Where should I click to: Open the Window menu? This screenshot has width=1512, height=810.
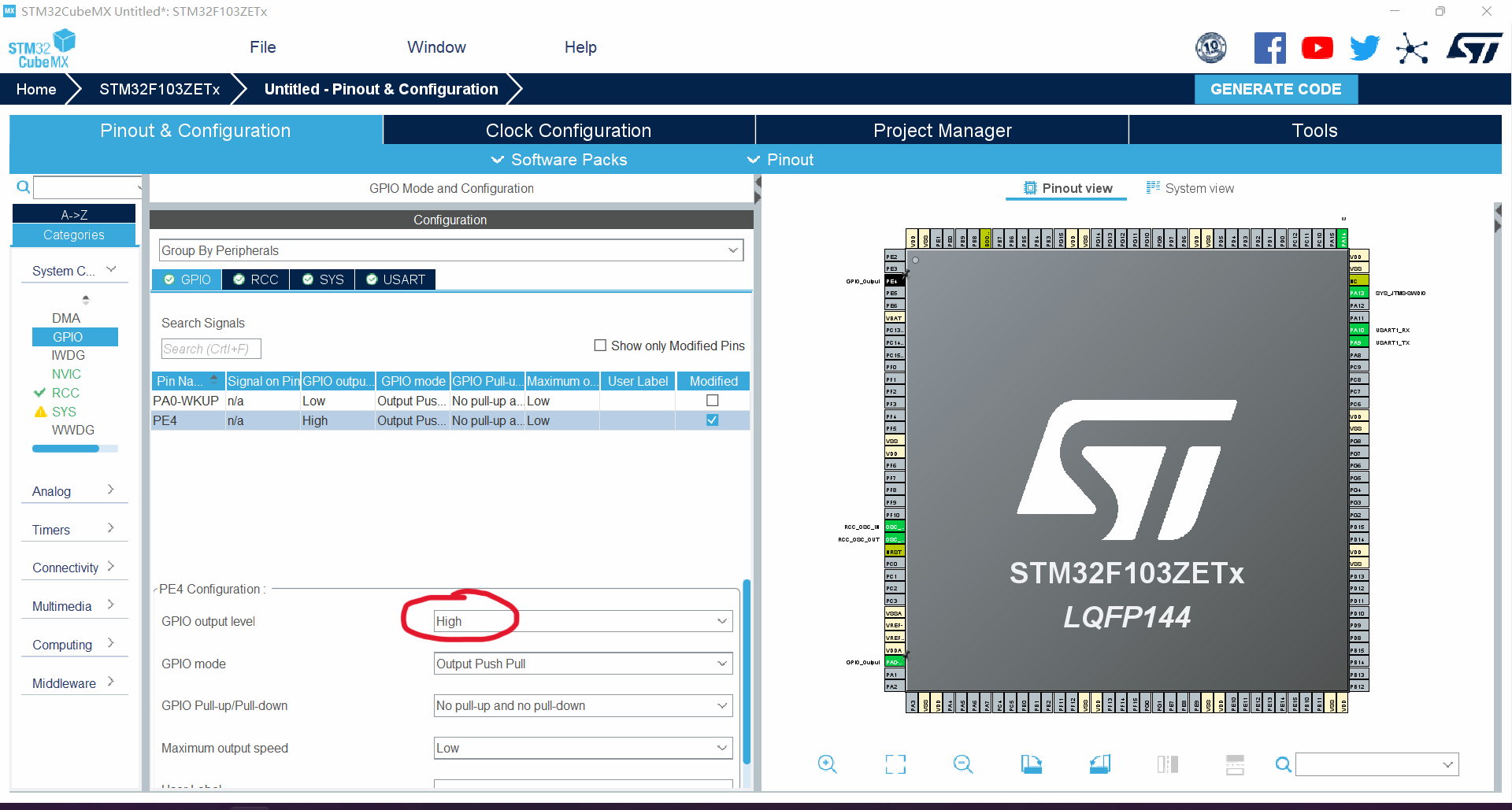436,47
